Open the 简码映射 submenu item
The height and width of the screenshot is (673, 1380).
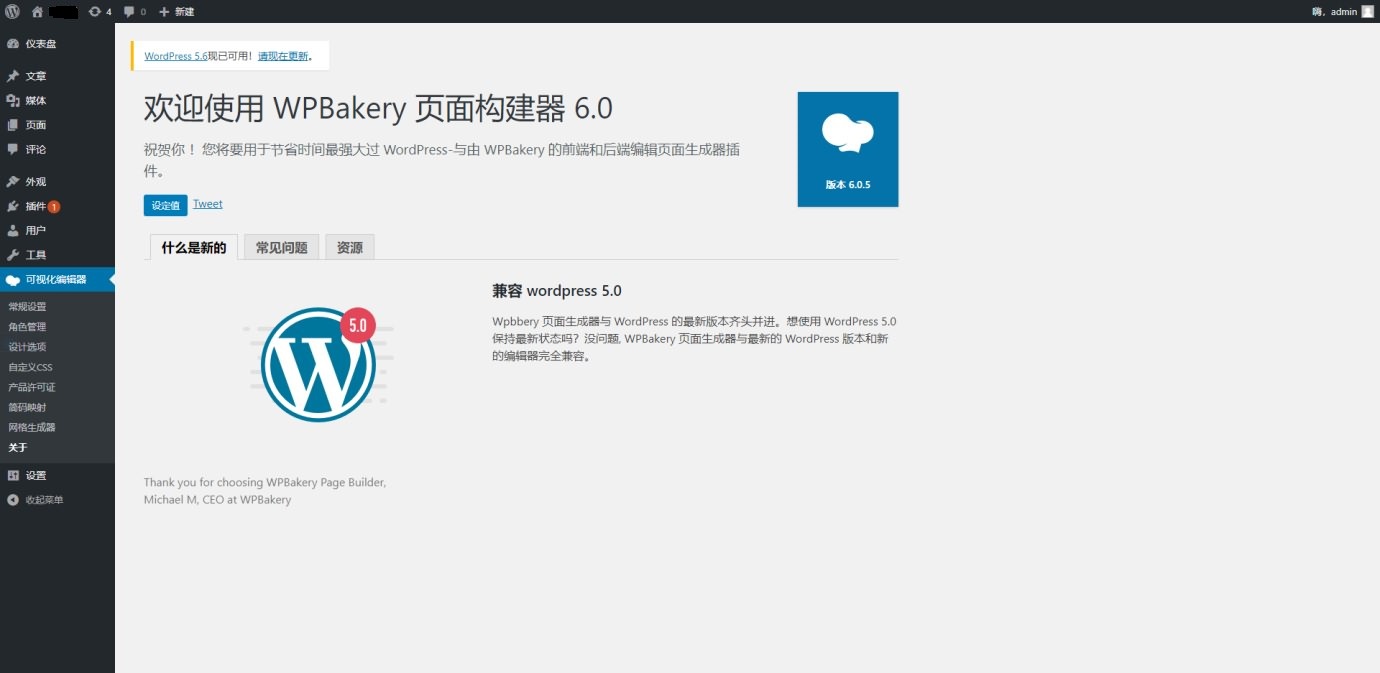(28, 407)
